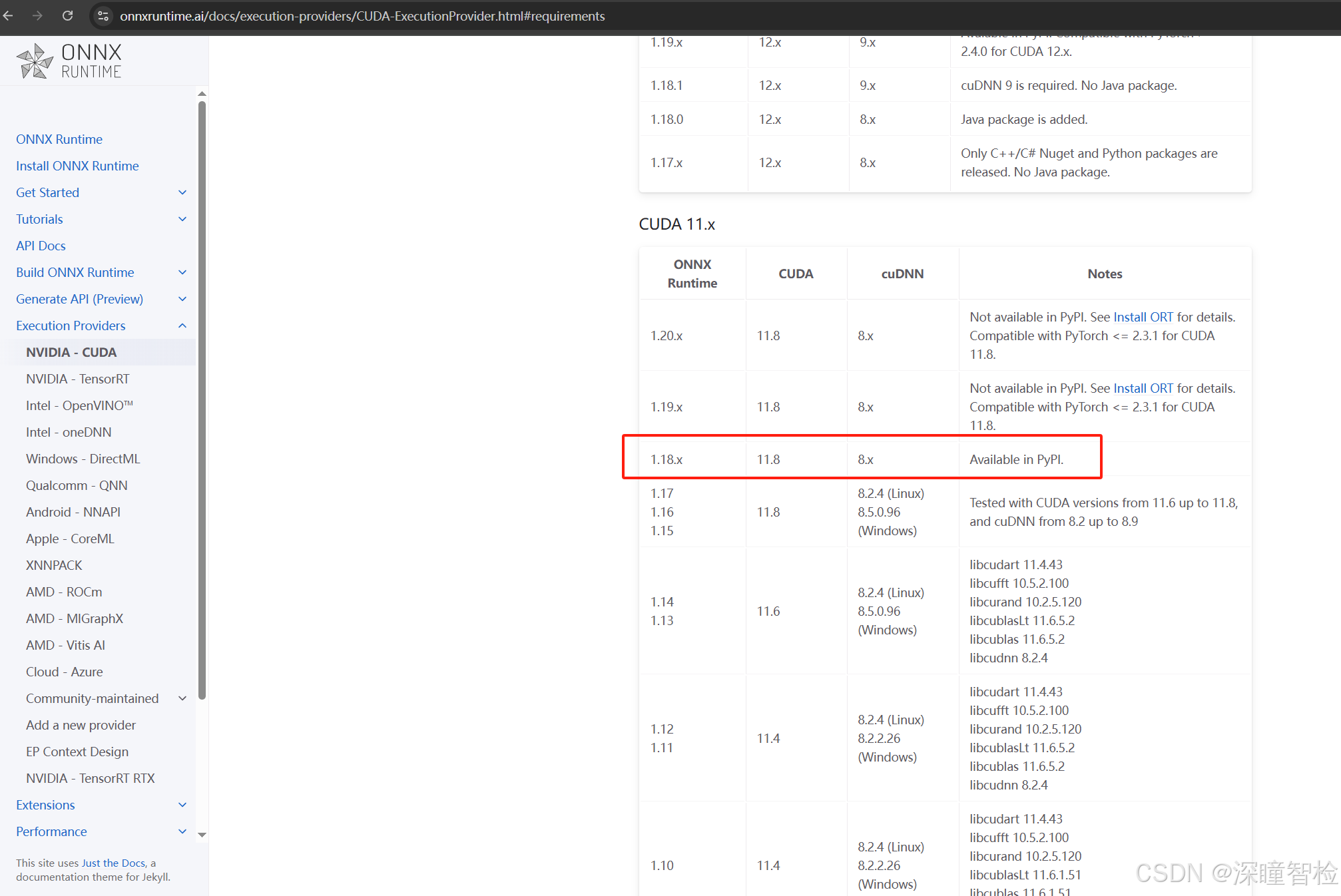1341x896 pixels.
Task: Click Install ORT link in 1.19.x CUDA 11.8 row
Action: coord(1143,388)
